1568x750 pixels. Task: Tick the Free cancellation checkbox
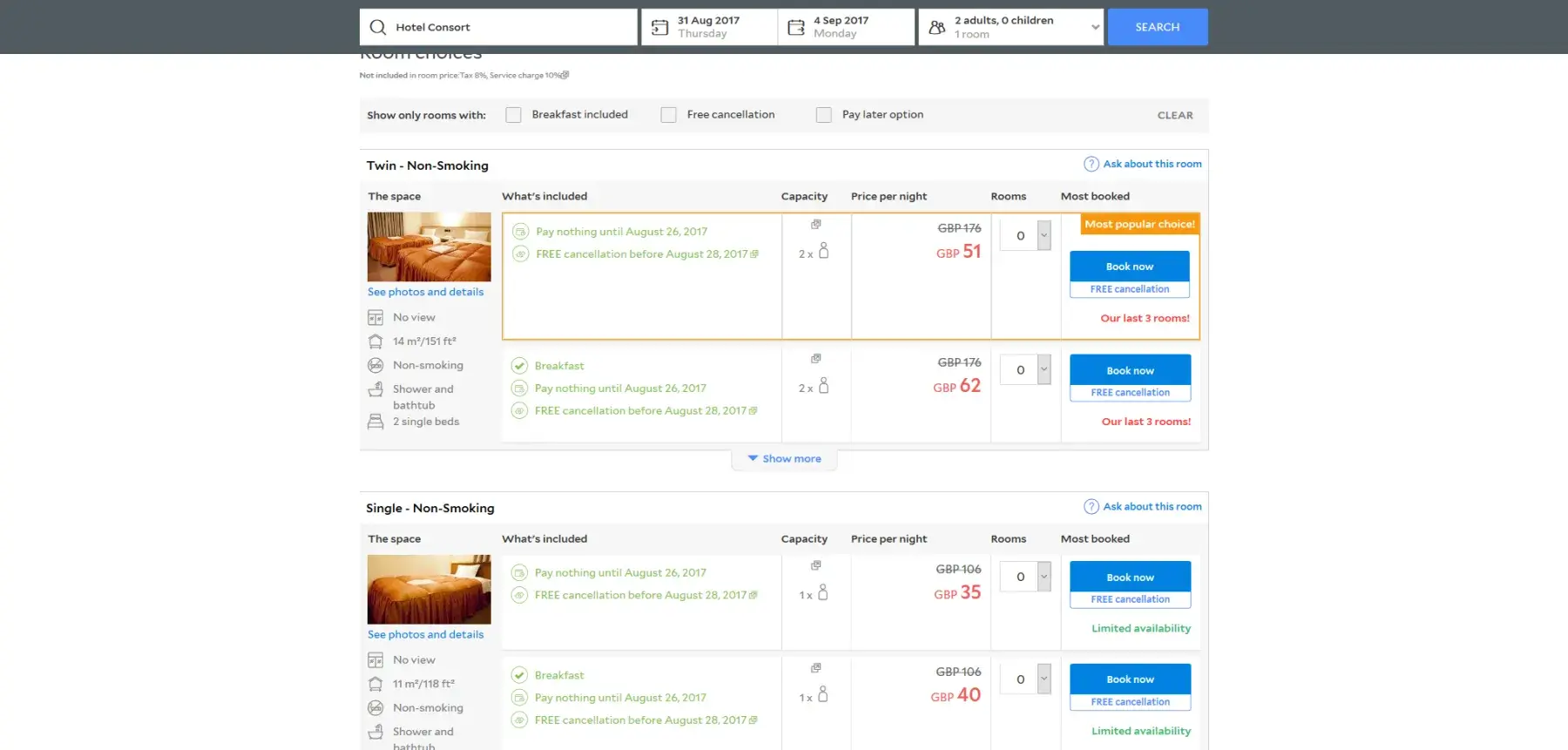point(669,115)
